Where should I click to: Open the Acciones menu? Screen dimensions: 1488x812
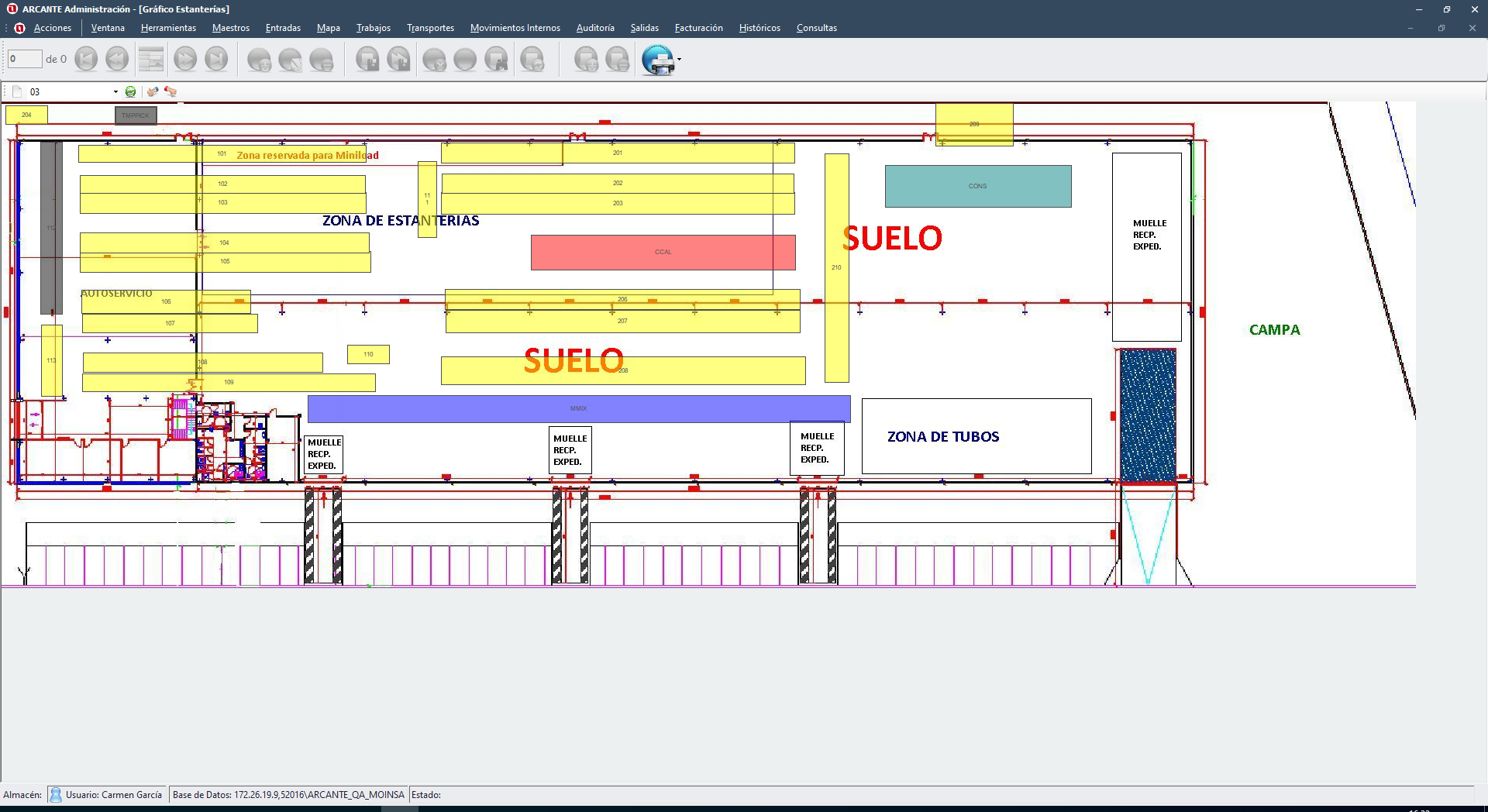[53, 28]
